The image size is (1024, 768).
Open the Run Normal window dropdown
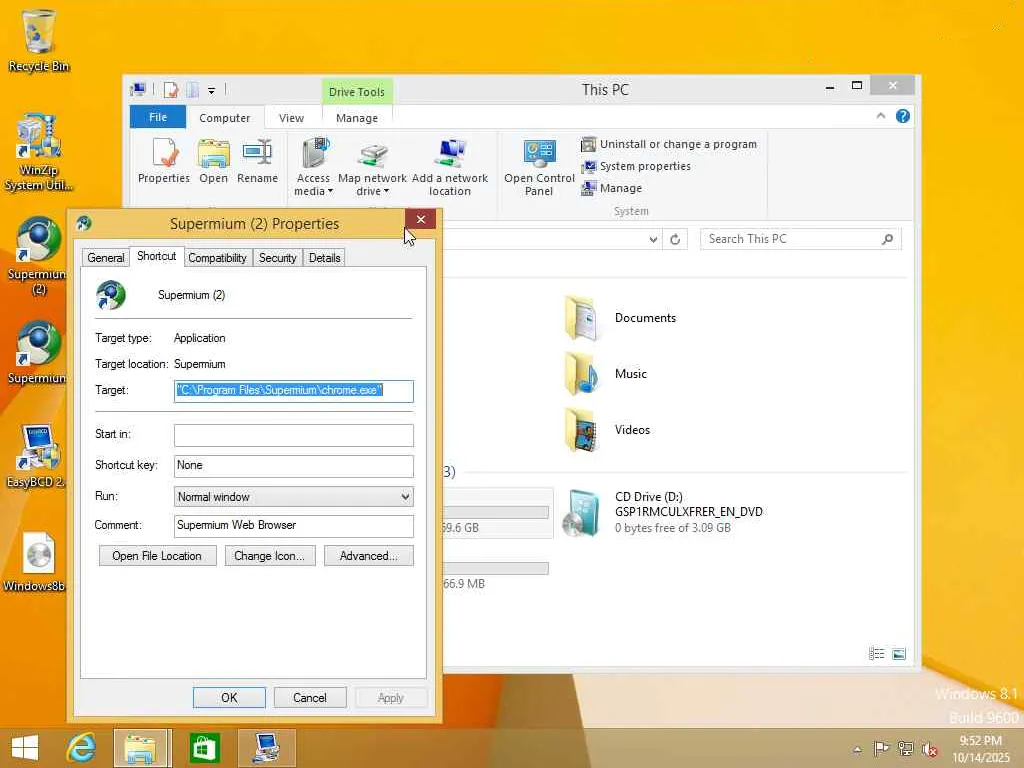point(294,497)
